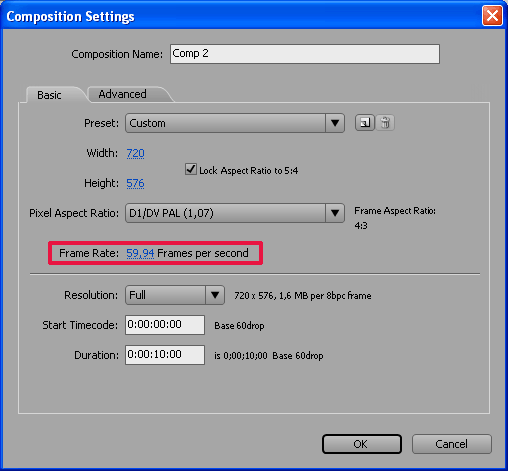This screenshot has height=471, width=508.
Task: Click the Frame Rate value 59,94
Action: pos(140,253)
